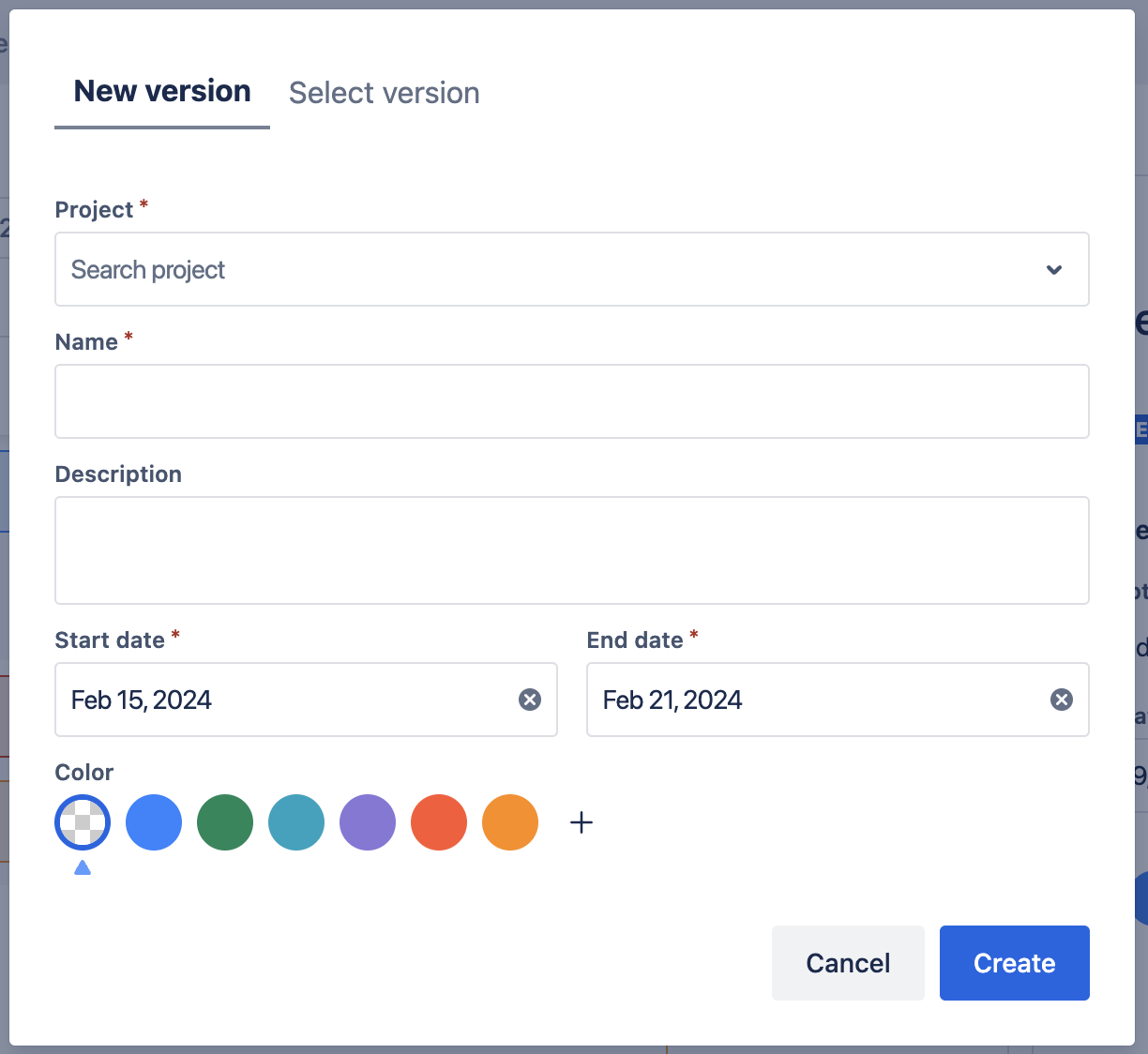1148x1054 pixels.
Task: Click into the Description text area
Action: pos(571,550)
